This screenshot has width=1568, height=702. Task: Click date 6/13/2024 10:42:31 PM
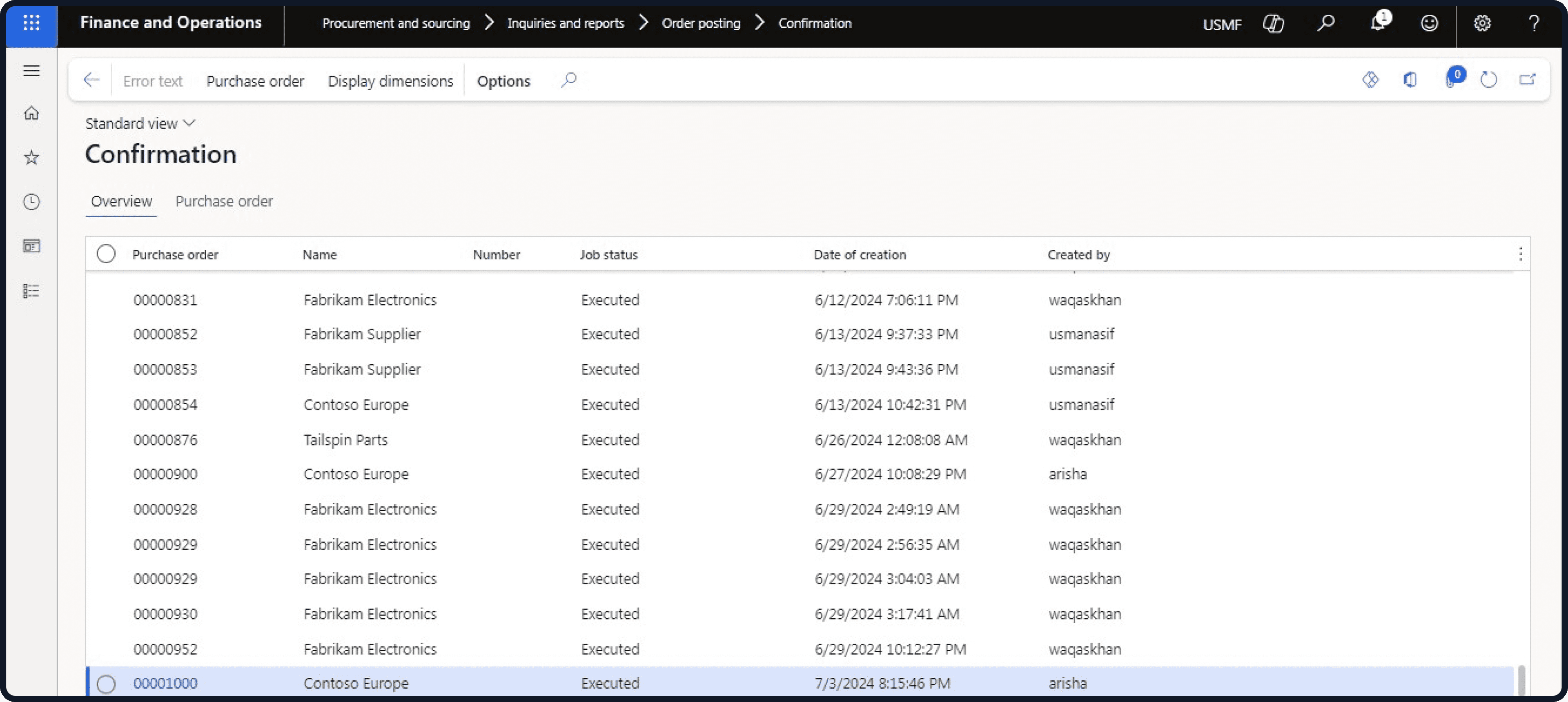[x=890, y=405]
